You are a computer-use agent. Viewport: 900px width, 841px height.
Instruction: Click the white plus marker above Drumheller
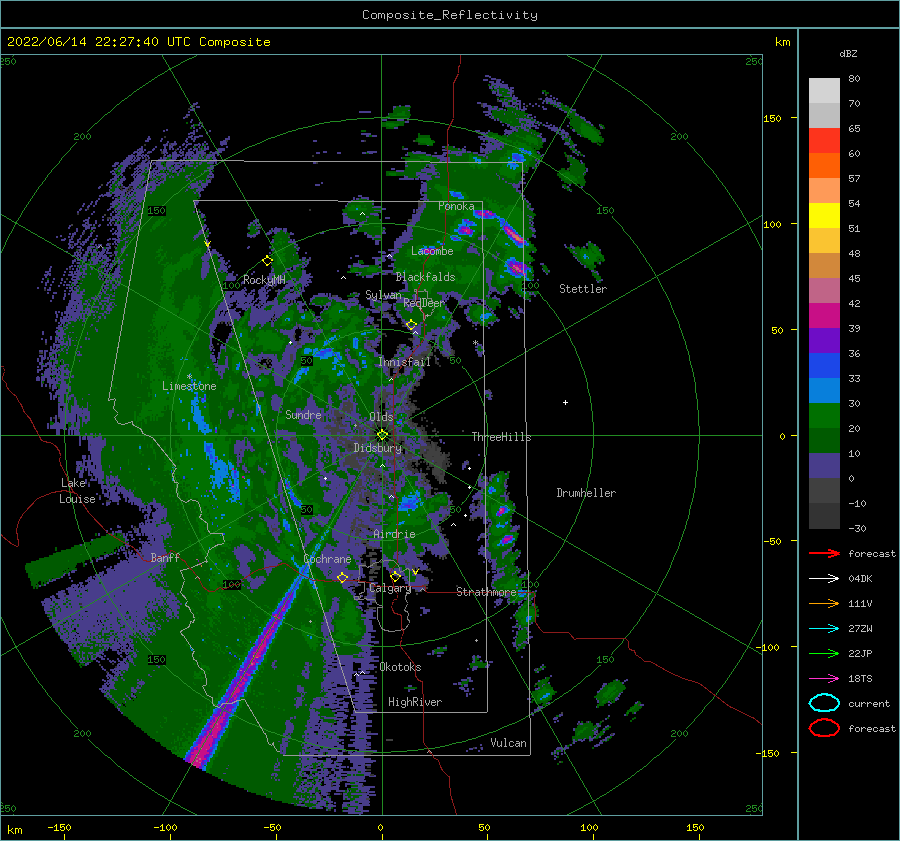pyautogui.click(x=565, y=402)
